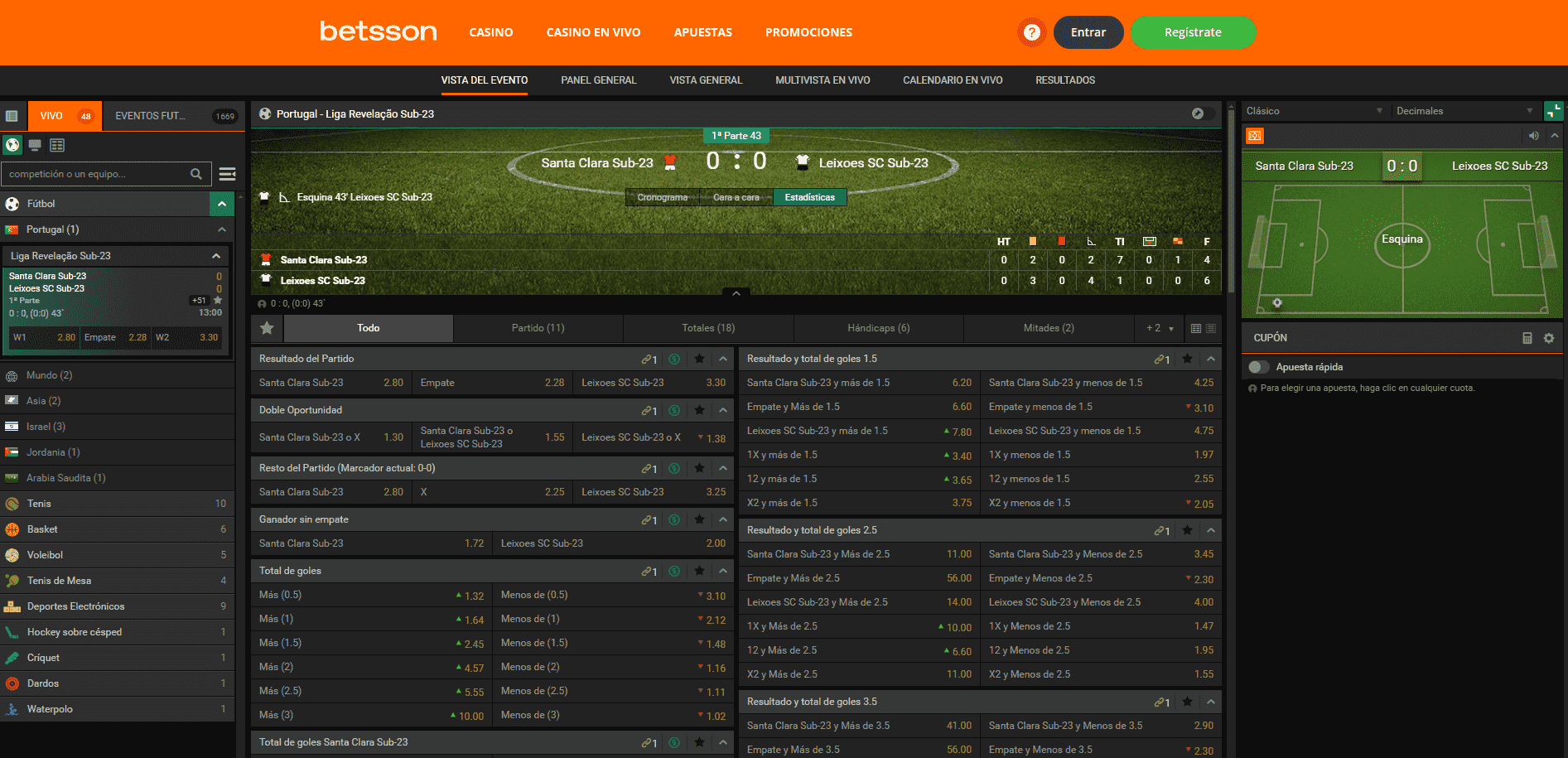Open the coupon settings gear
This screenshot has height=758, width=1568.
point(1548,338)
